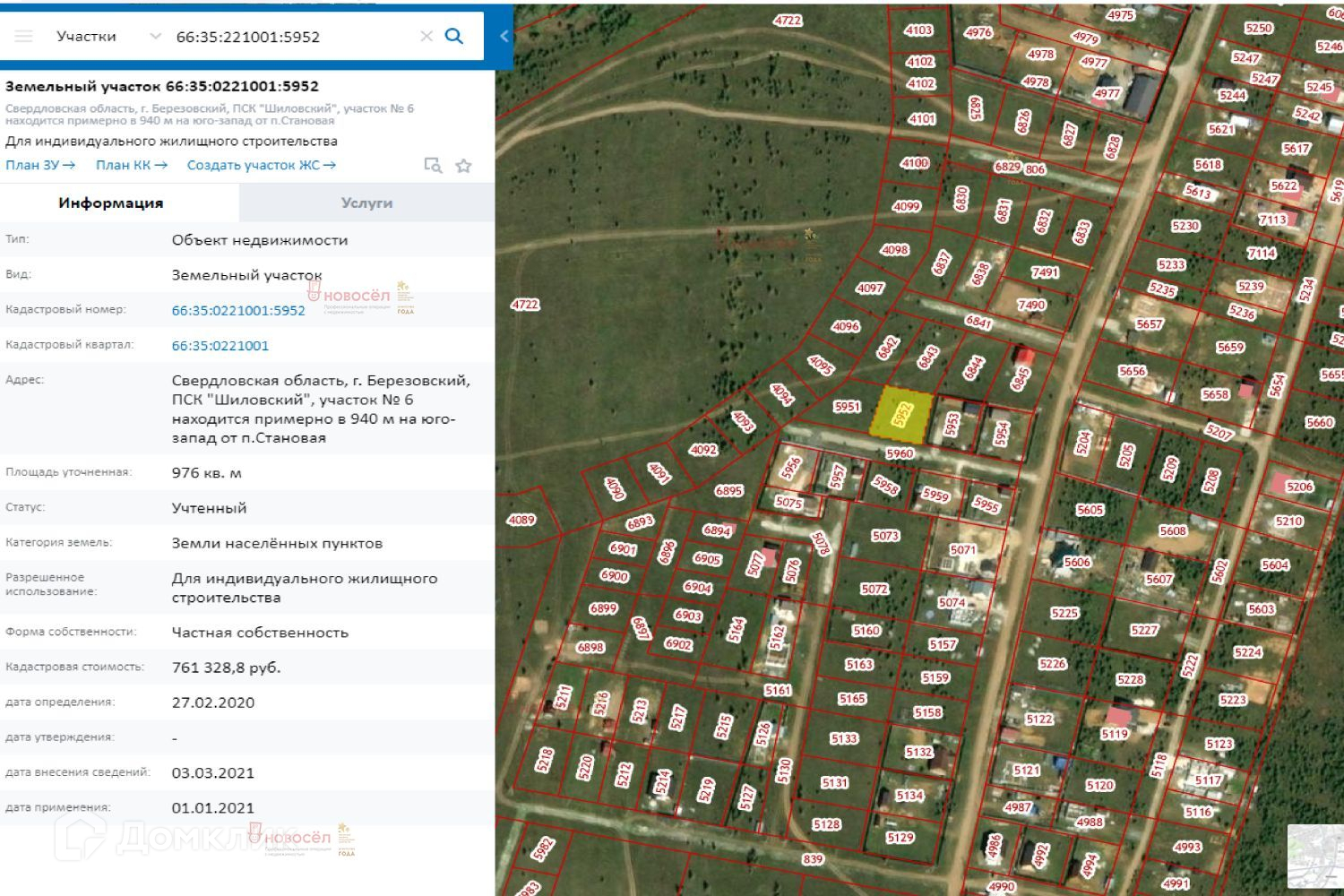
Task: Click the cadastral value 761 328,8 руб.
Action: click(226, 668)
